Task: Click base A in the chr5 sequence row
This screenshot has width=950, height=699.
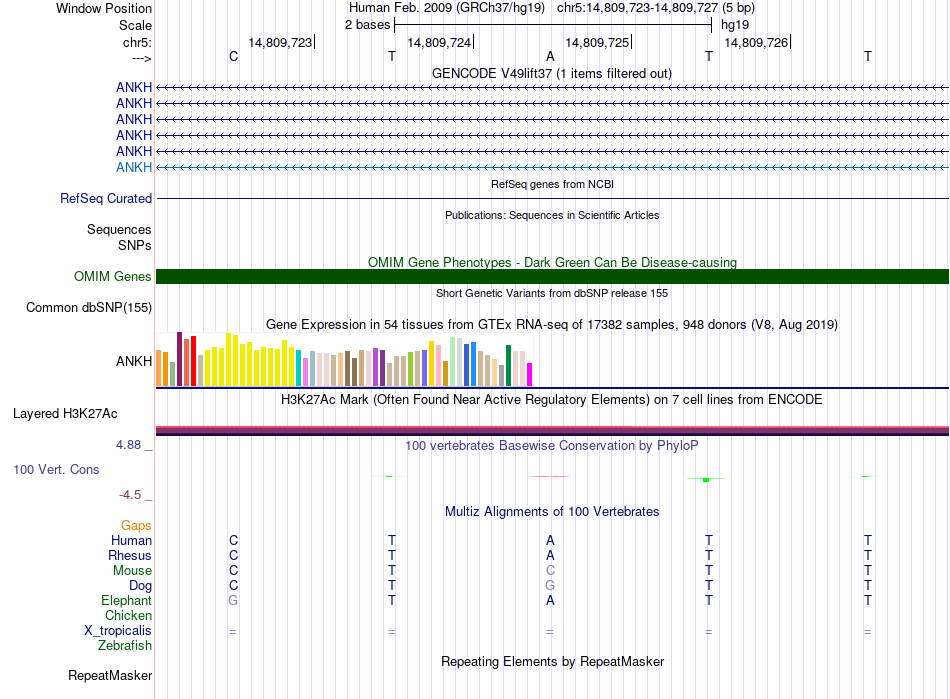Action: point(550,56)
